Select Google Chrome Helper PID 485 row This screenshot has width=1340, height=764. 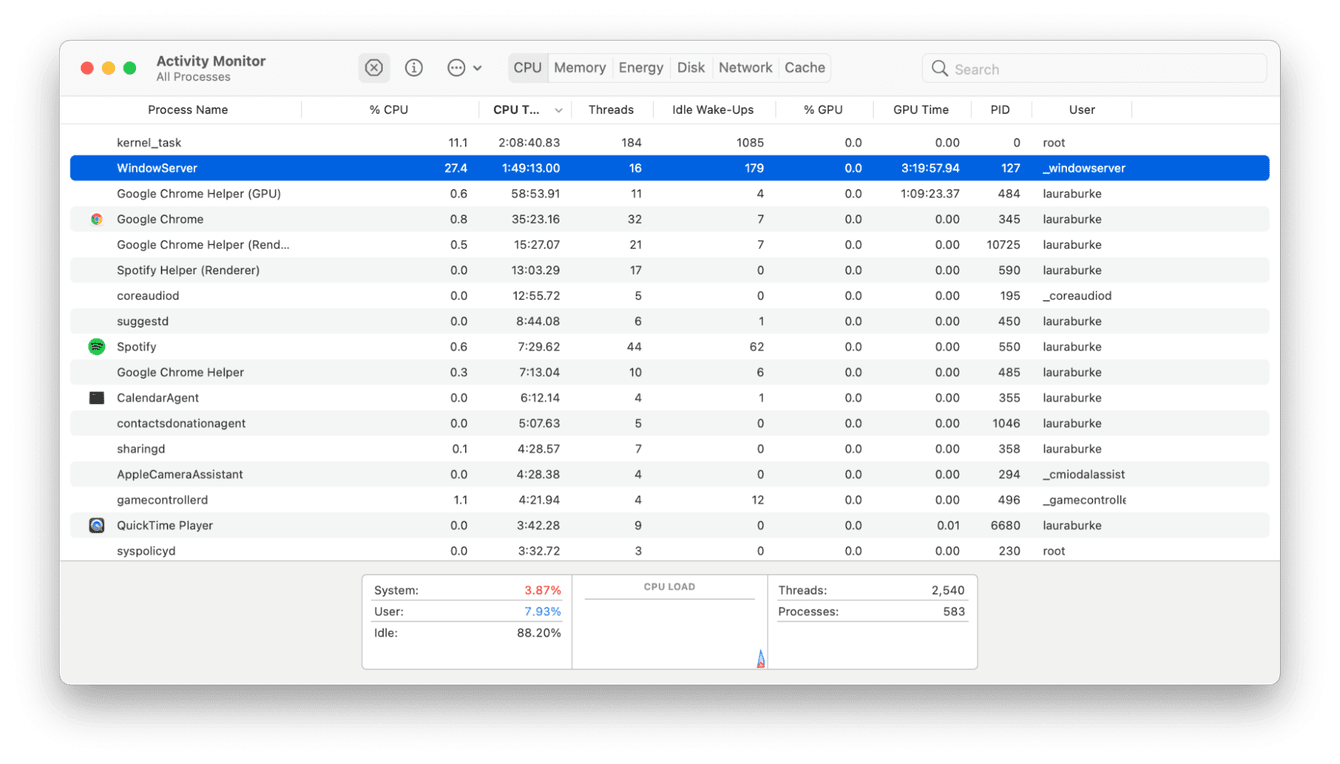[x=670, y=372]
